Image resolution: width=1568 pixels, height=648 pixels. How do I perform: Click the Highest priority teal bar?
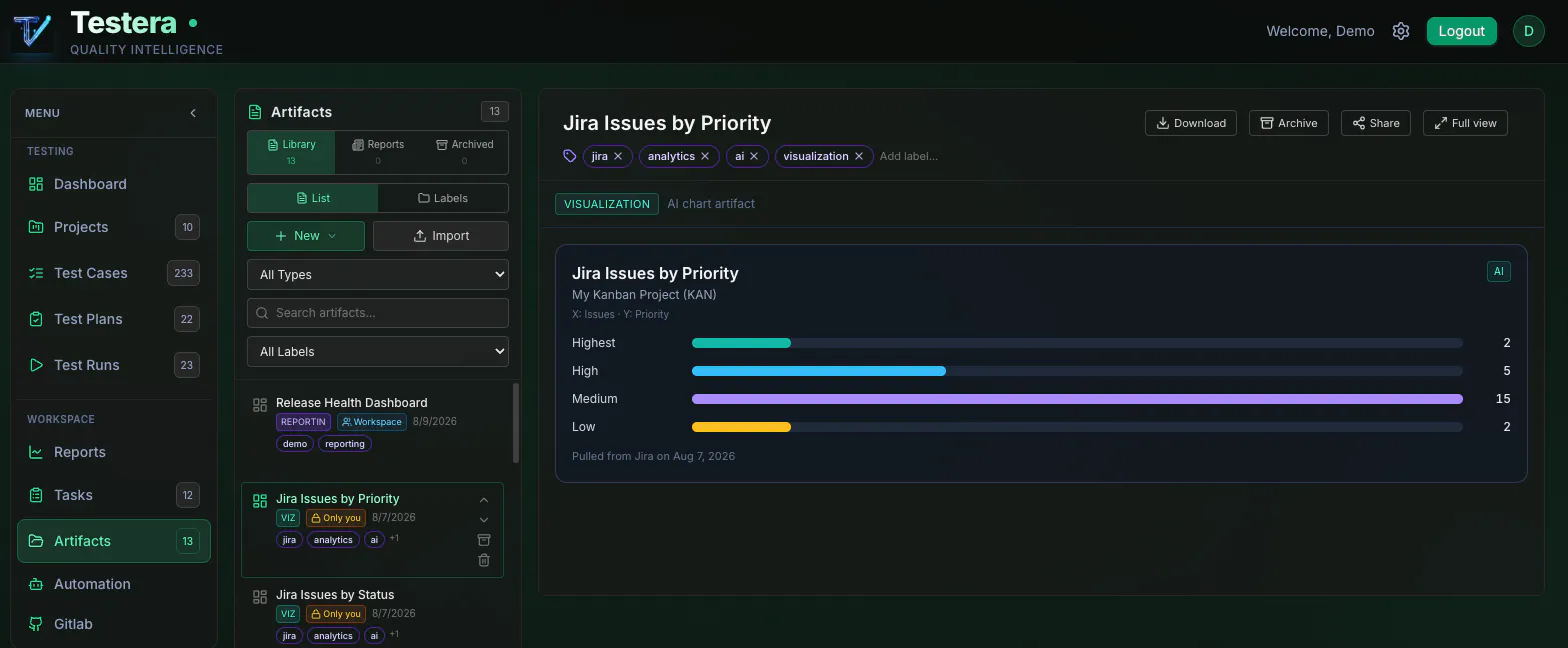(x=742, y=343)
